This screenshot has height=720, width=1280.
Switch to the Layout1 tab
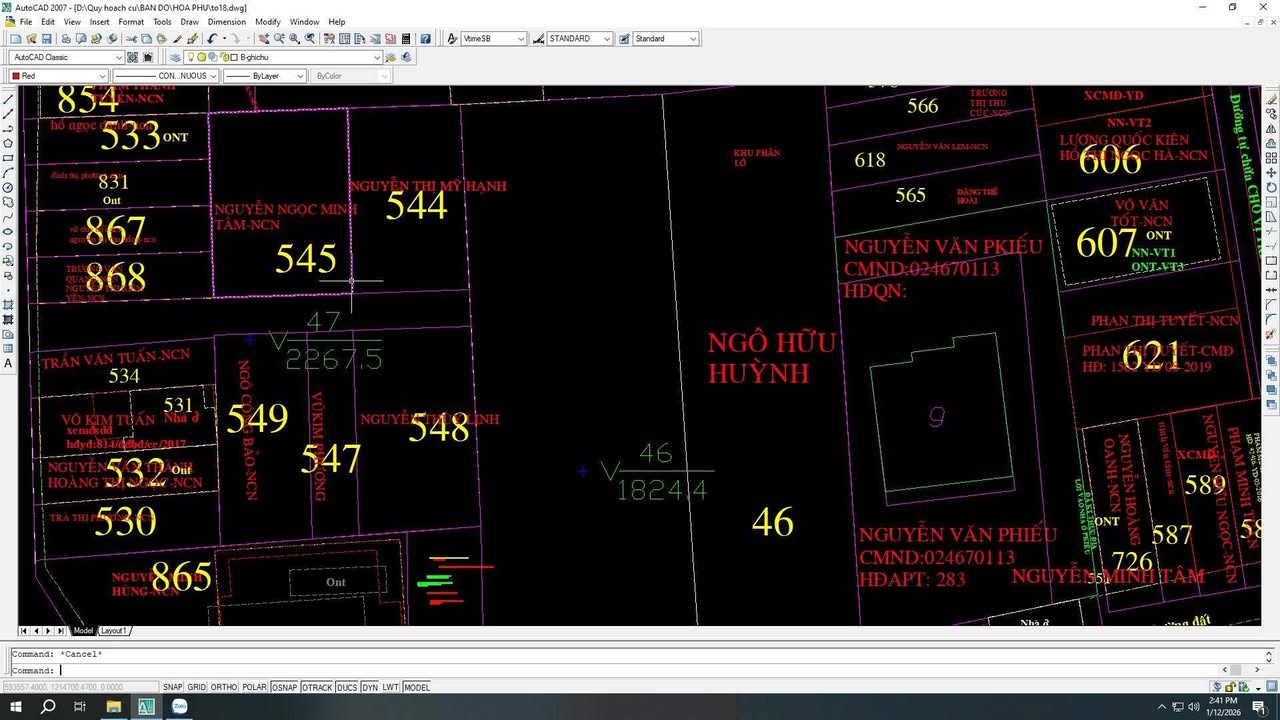click(113, 631)
